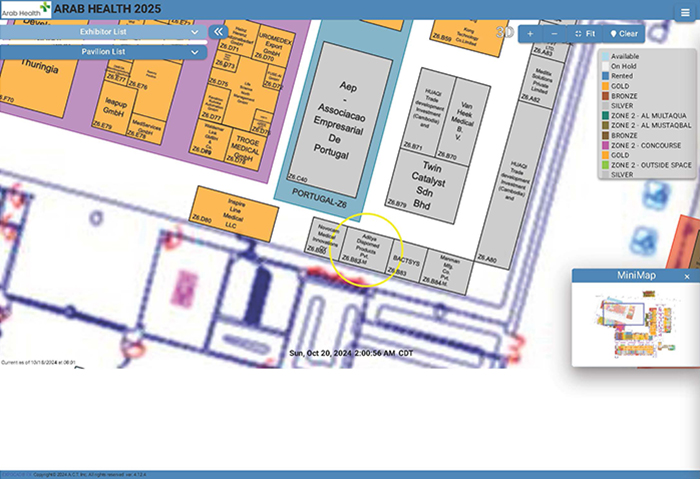
Task: Select booth Z6.D77
Action: [x=214, y=105]
